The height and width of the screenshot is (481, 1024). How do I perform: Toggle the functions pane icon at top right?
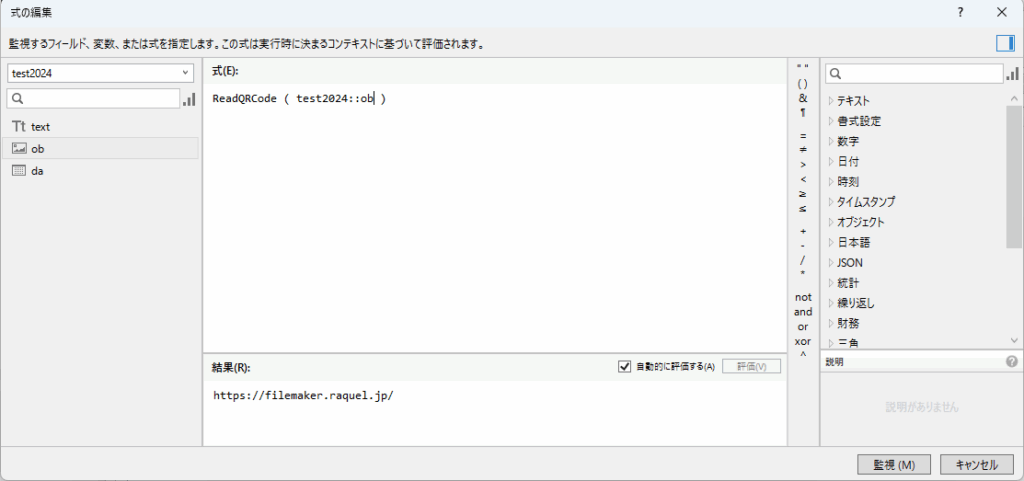[x=1004, y=43]
